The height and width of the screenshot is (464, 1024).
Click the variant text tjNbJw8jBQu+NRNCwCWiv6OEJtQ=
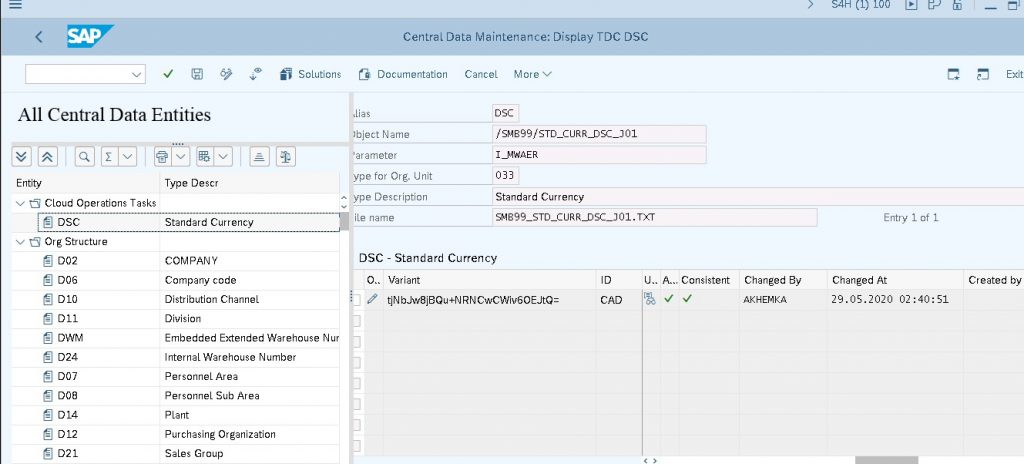473,299
